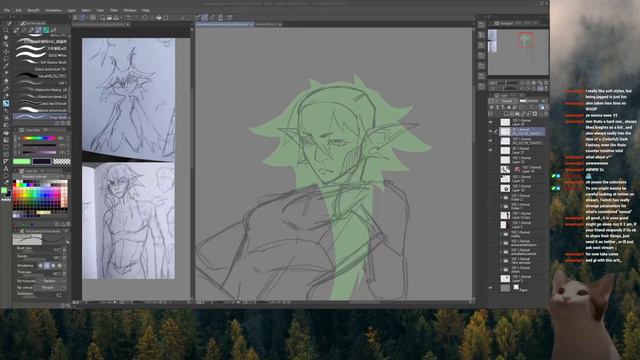Image resolution: width=640 pixels, height=360 pixels.
Task: Select the Move layer tool
Action: [x=6, y=52]
